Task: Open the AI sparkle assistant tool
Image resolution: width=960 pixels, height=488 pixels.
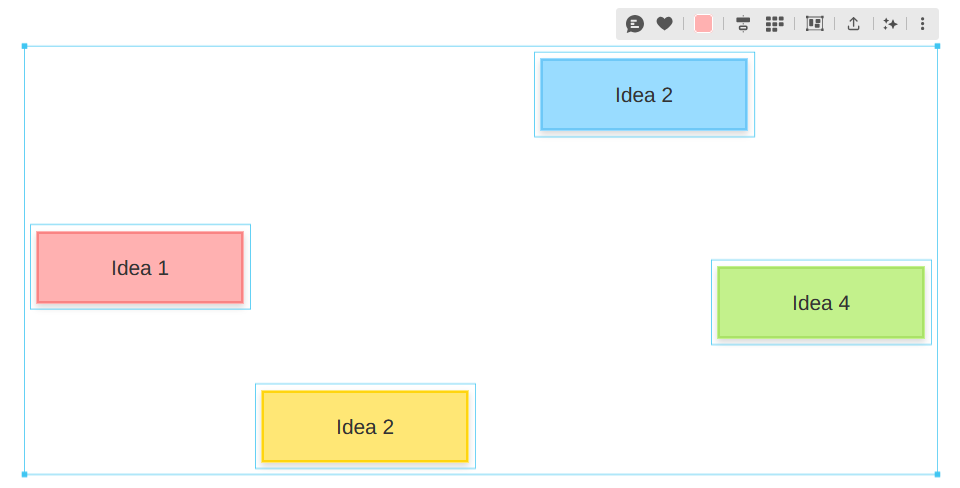Action: 890,24
